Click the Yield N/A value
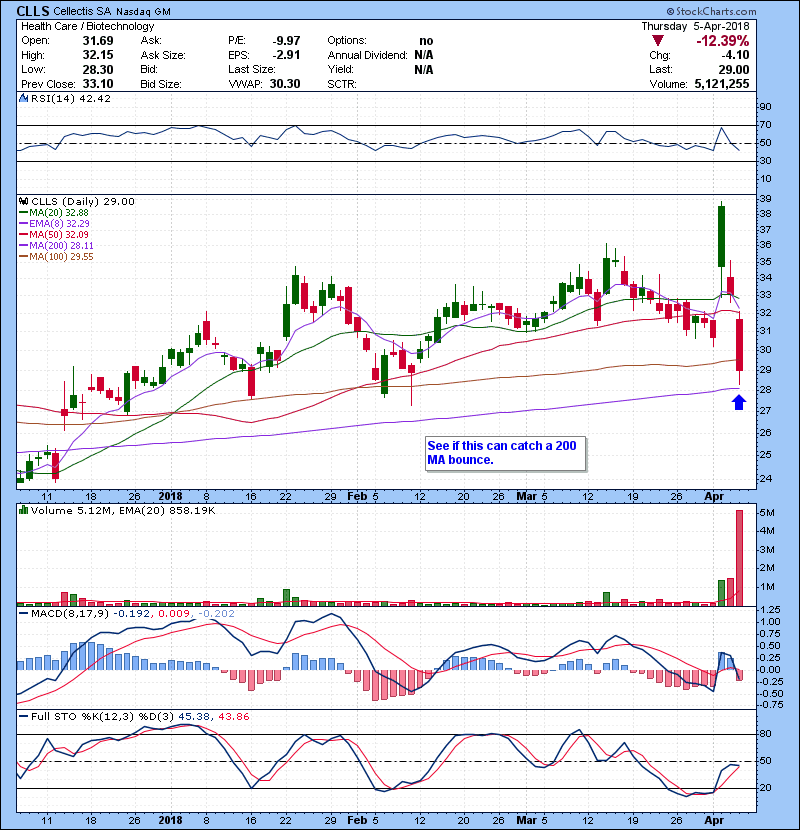Screen dimensions: 800x830 [424, 69]
